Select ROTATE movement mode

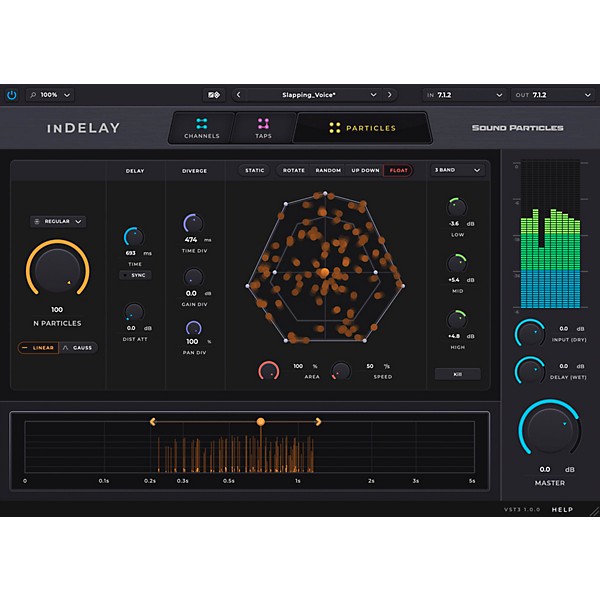click(293, 170)
